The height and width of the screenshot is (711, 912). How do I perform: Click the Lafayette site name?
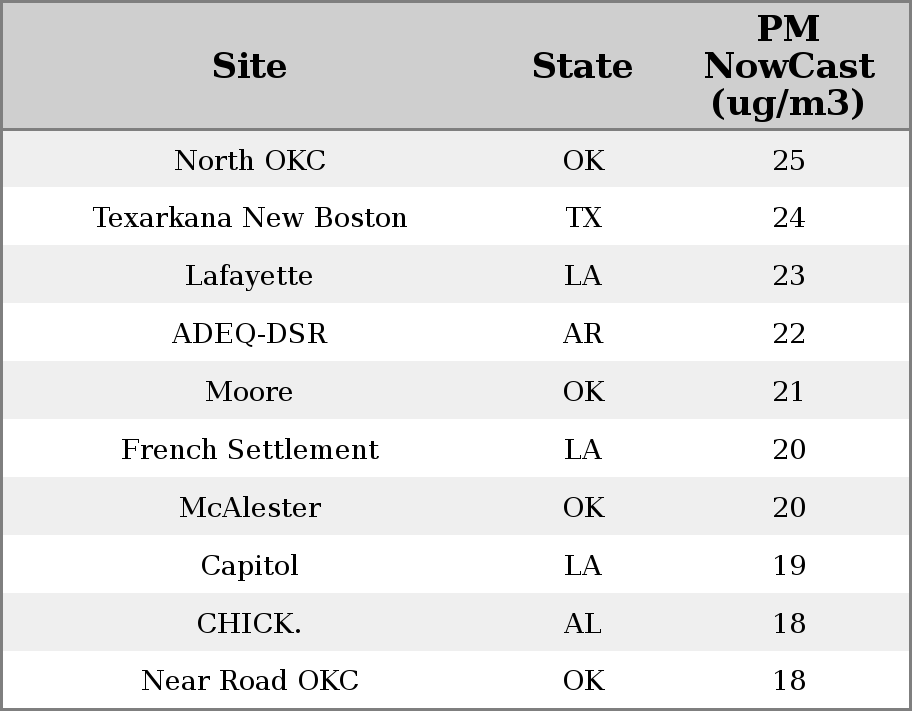(249, 276)
